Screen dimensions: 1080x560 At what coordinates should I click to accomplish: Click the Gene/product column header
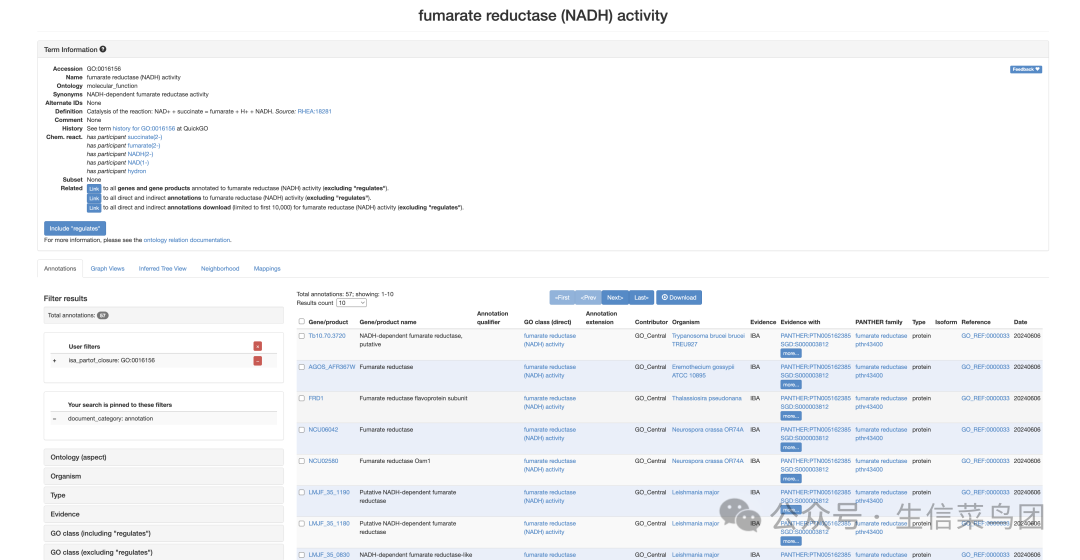pyautogui.click(x=329, y=322)
